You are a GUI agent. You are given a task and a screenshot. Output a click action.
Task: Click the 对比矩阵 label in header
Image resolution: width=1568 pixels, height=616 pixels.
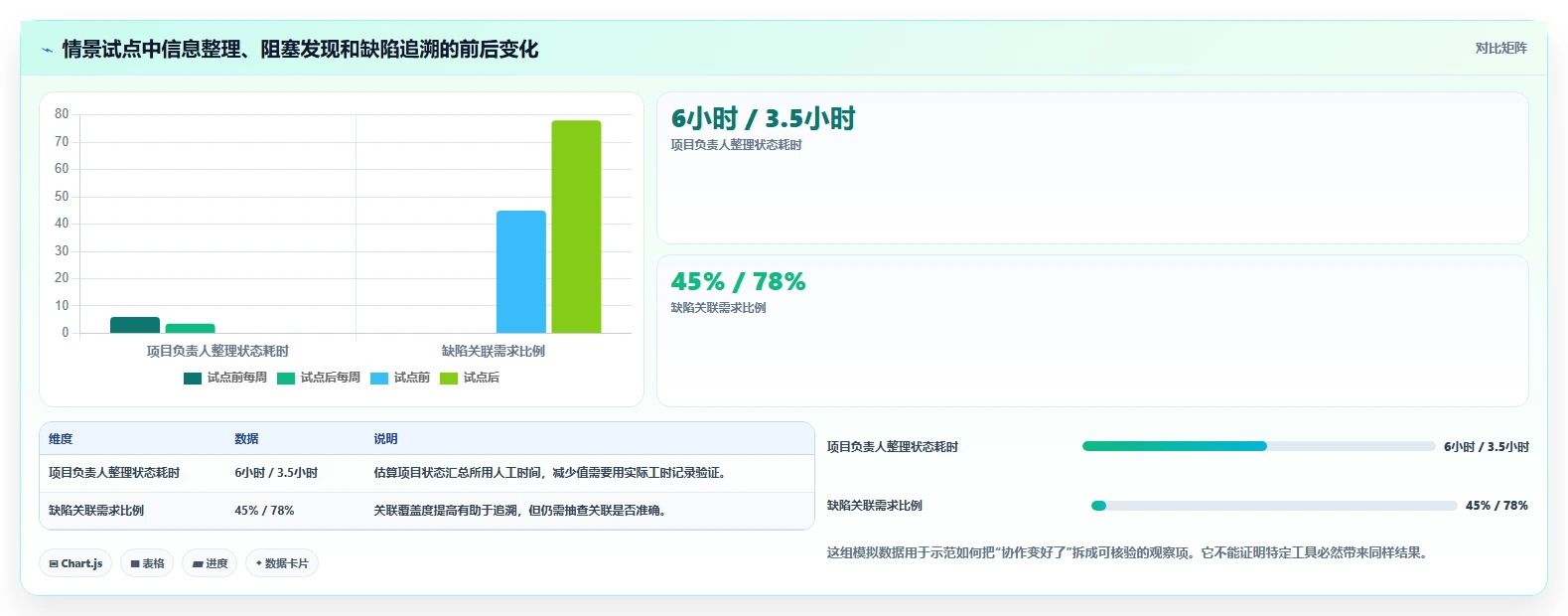[1500, 48]
